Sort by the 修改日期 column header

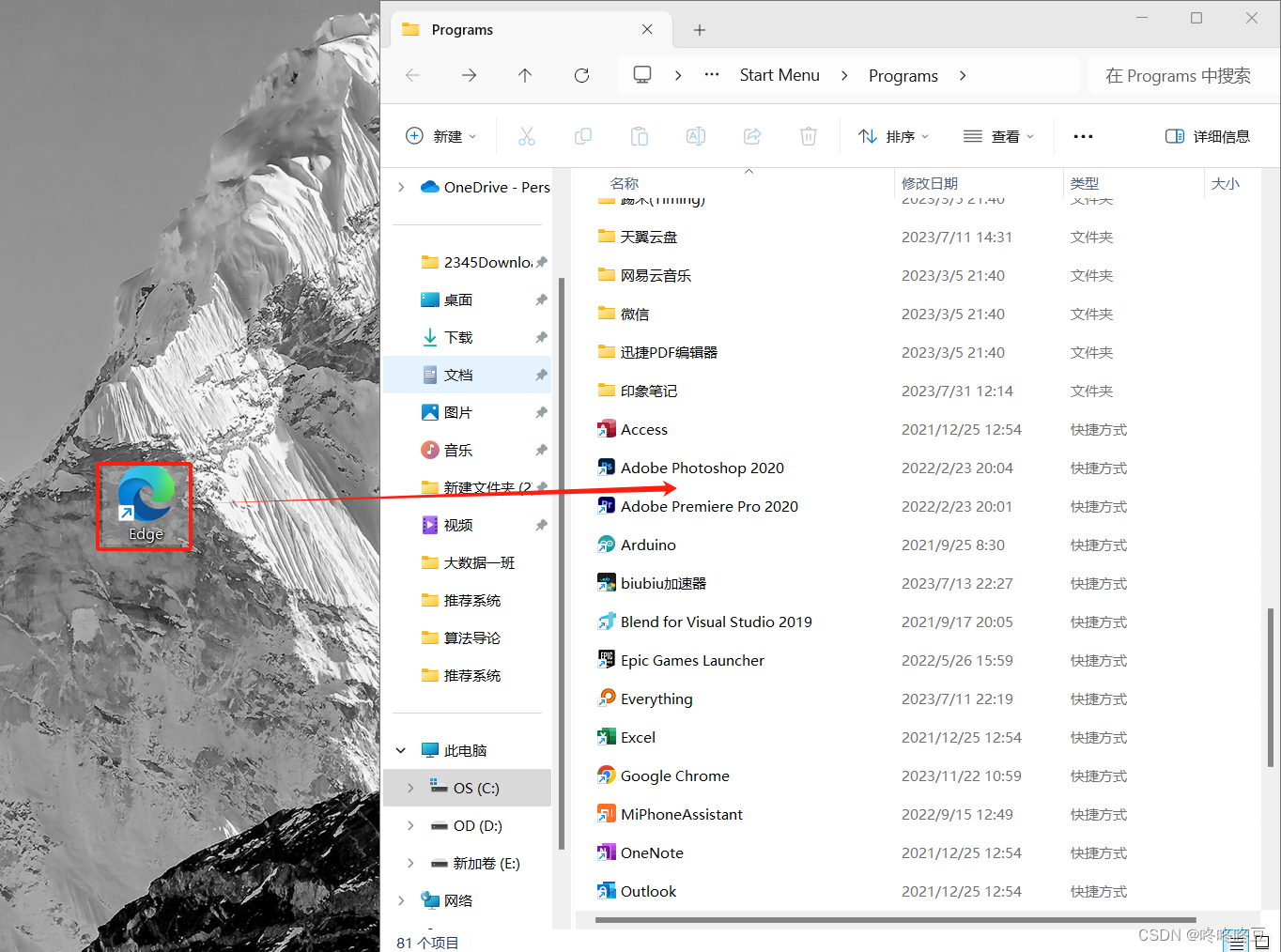930,183
